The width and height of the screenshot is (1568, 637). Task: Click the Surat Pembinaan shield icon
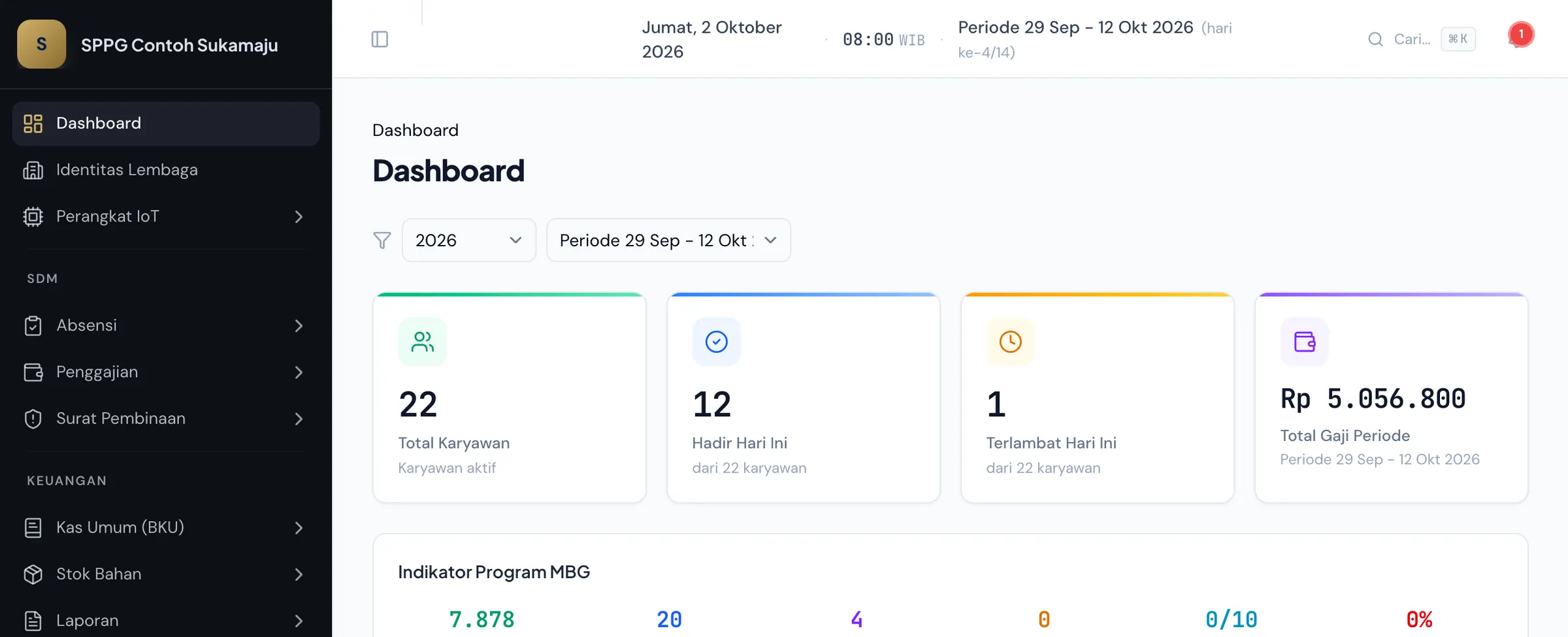[33, 419]
